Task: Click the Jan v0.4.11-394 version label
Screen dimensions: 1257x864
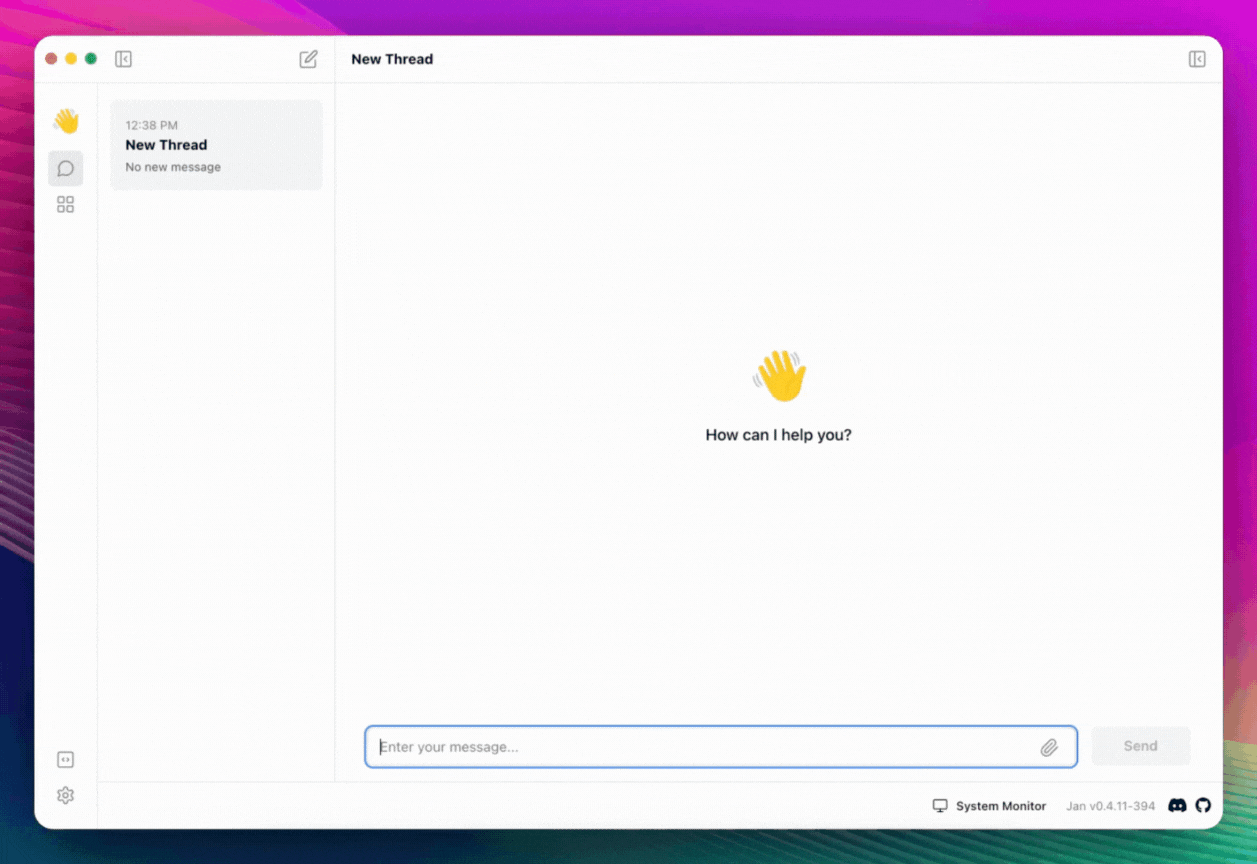Action: pyautogui.click(x=1110, y=806)
